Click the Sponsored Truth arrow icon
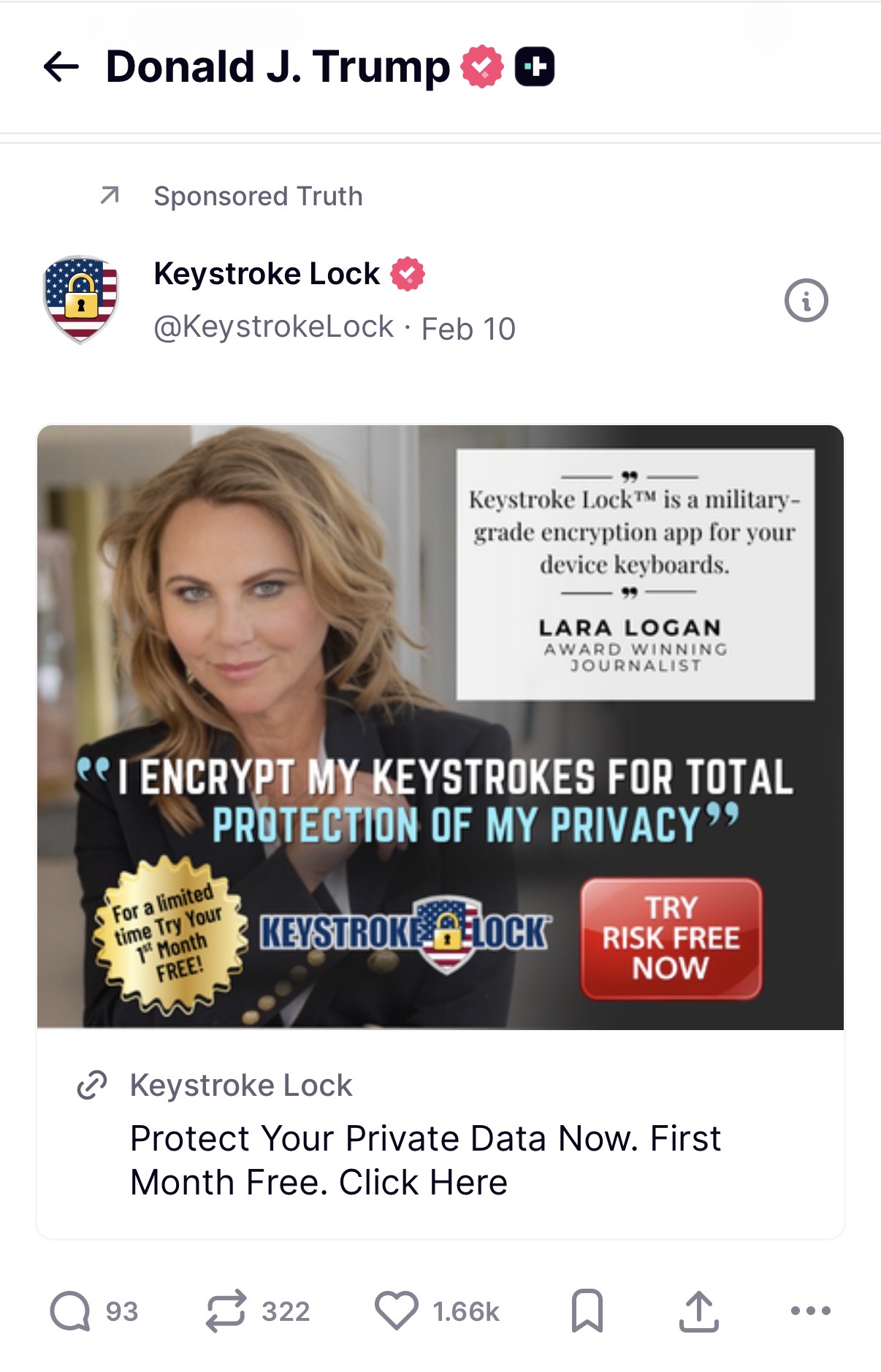The height and width of the screenshot is (1372, 881). coord(110,195)
